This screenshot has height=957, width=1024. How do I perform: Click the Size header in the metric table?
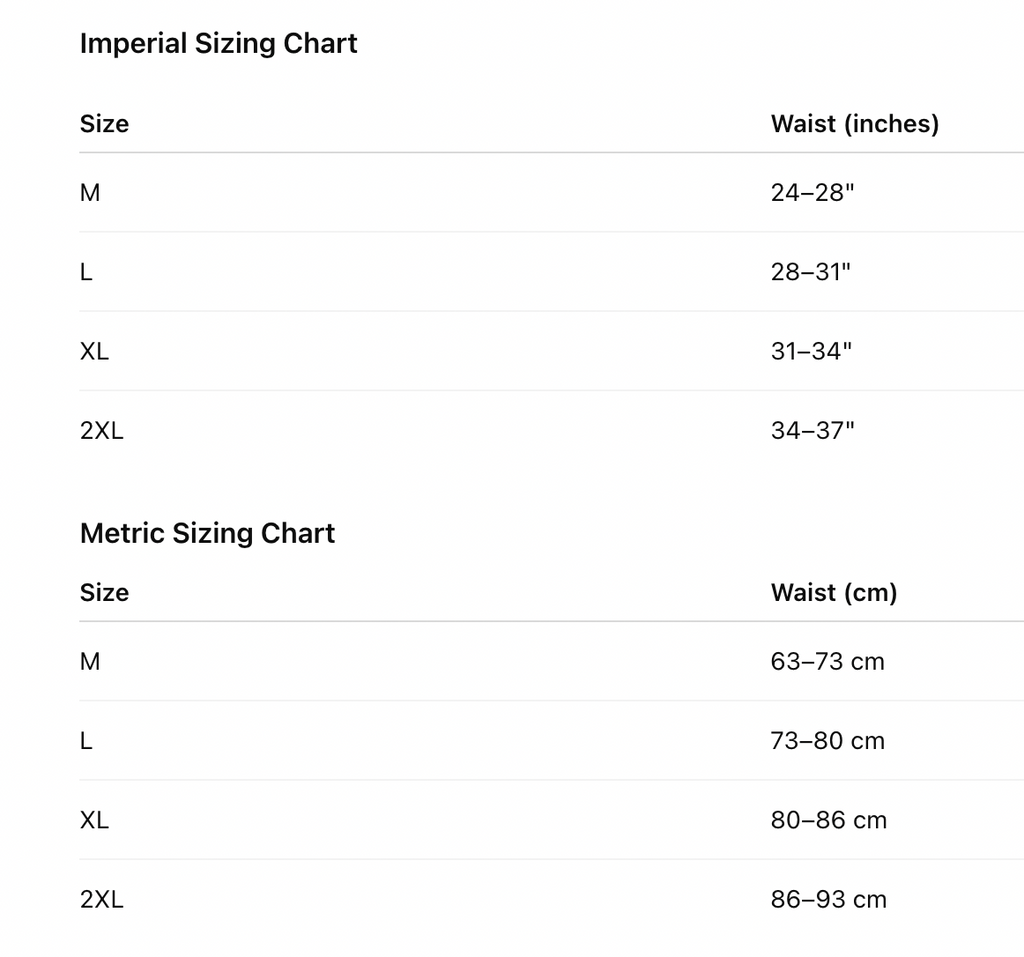click(104, 593)
